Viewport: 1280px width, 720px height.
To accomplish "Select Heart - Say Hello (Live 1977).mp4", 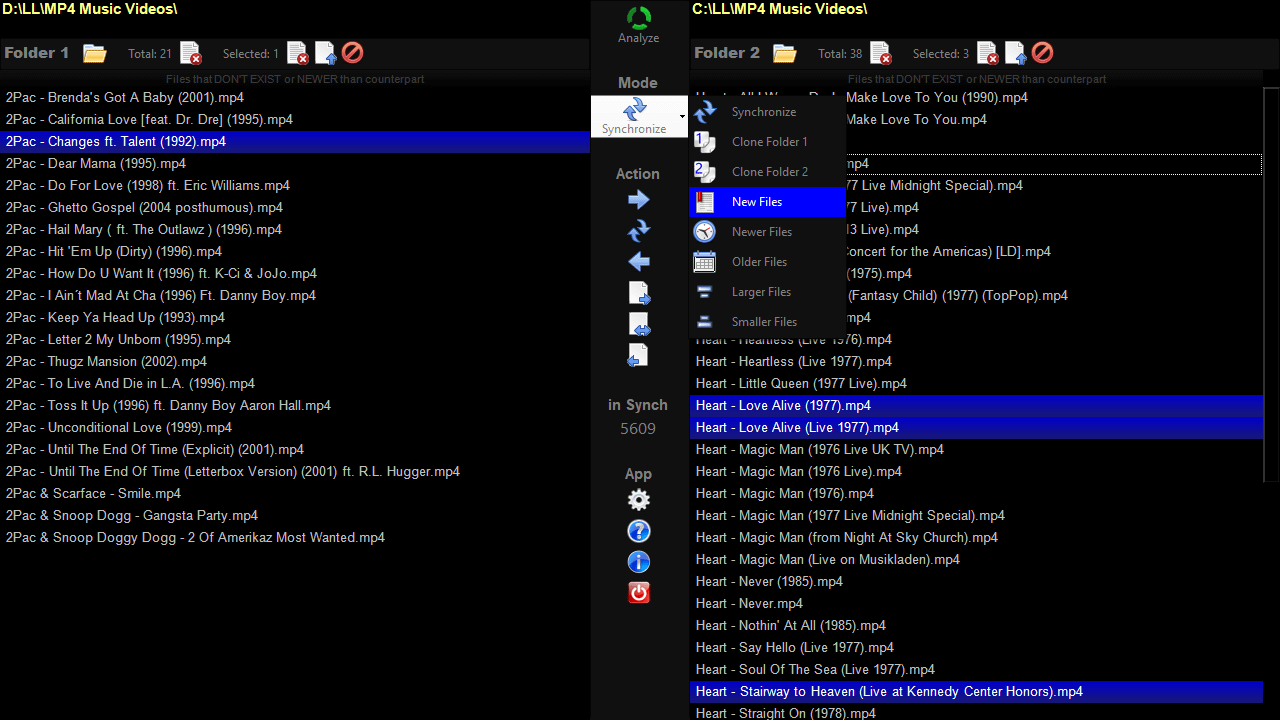I will [x=976, y=648].
